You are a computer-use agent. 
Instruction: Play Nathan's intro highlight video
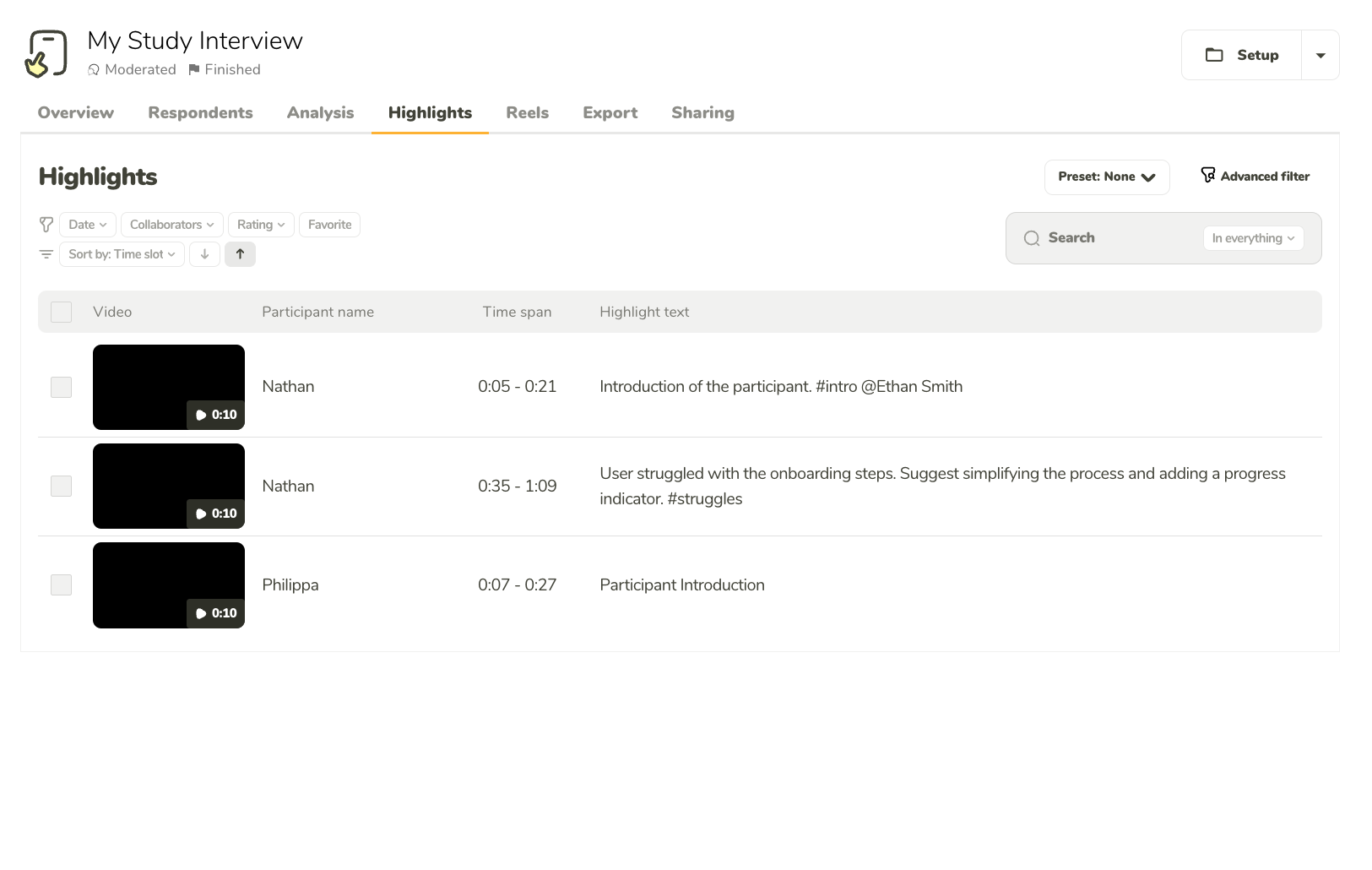pyautogui.click(x=169, y=387)
